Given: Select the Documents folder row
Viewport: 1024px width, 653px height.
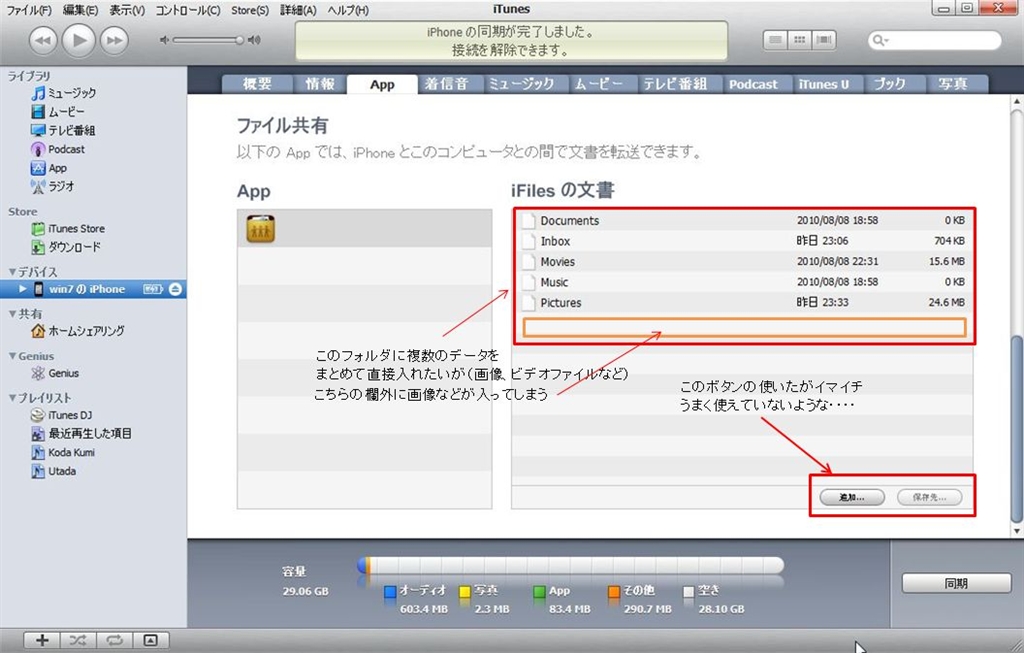Looking at the screenshot, I should pos(743,221).
